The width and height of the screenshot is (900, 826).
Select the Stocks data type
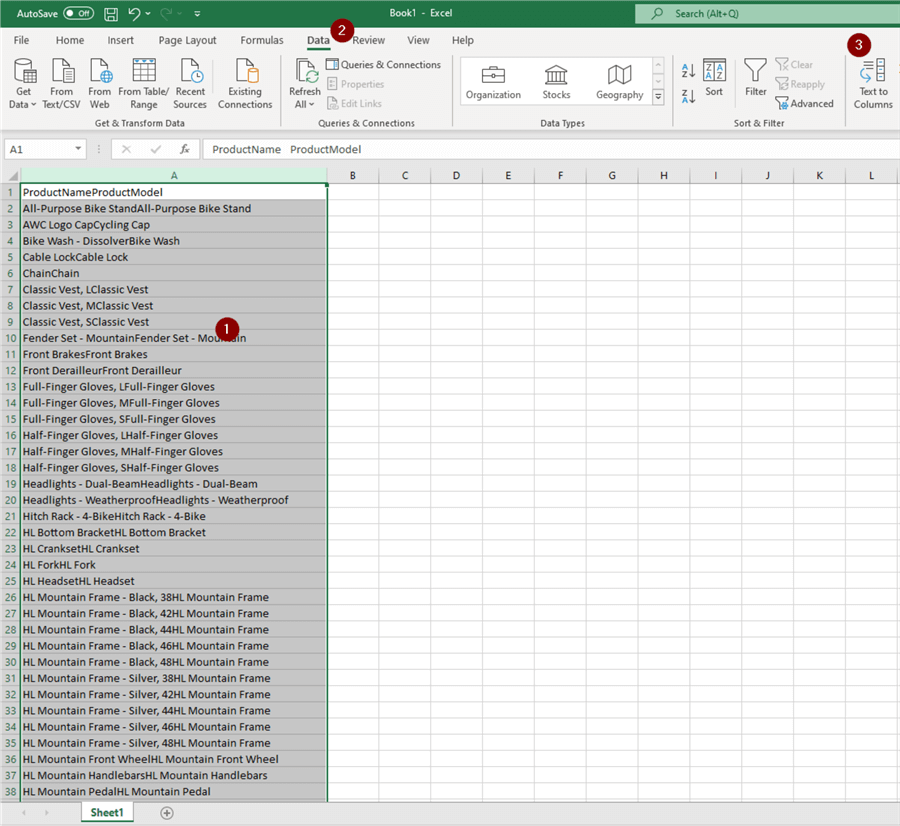556,82
